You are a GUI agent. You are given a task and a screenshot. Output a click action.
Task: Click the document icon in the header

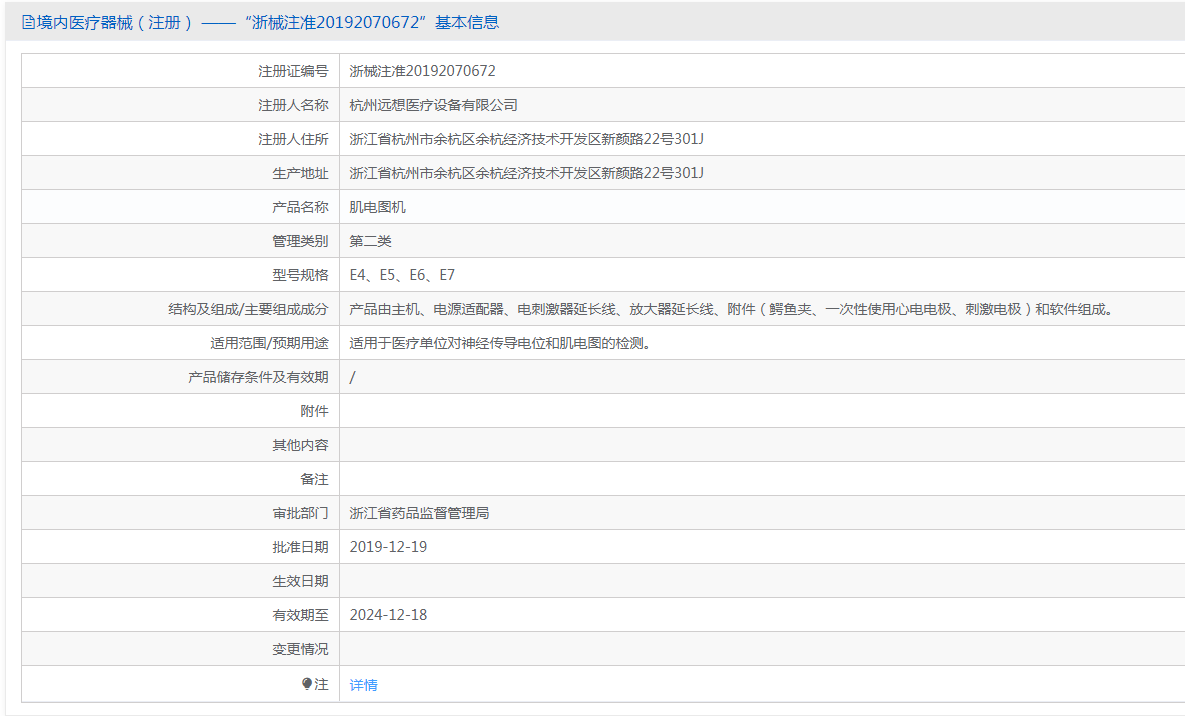point(28,22)
